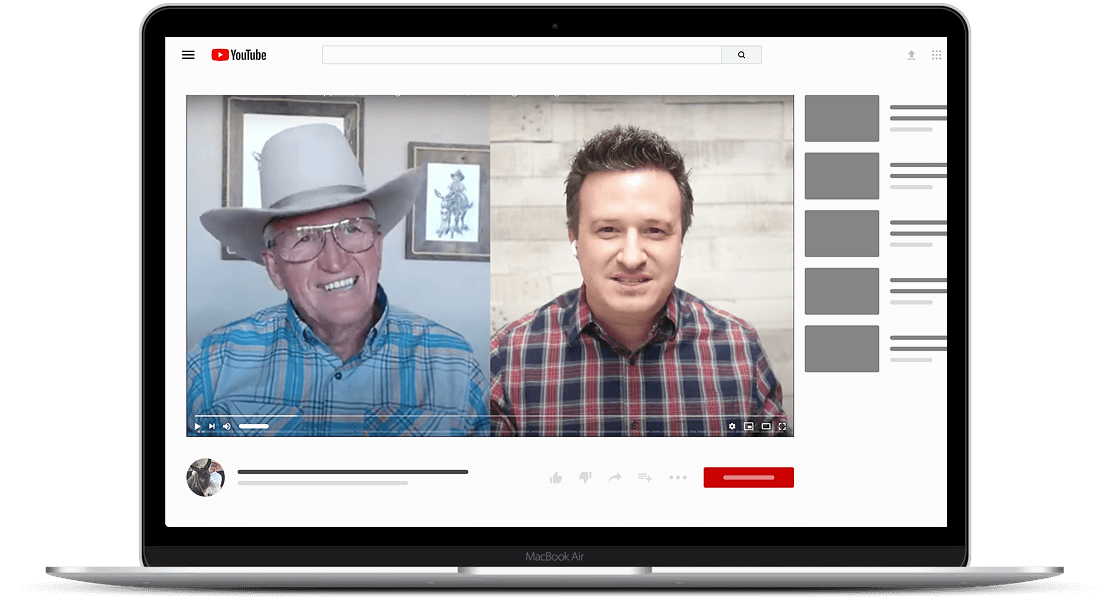The width and height of the screenshot is (1110, 598).
Task: Toggle theater mode view
Action: 766,426
